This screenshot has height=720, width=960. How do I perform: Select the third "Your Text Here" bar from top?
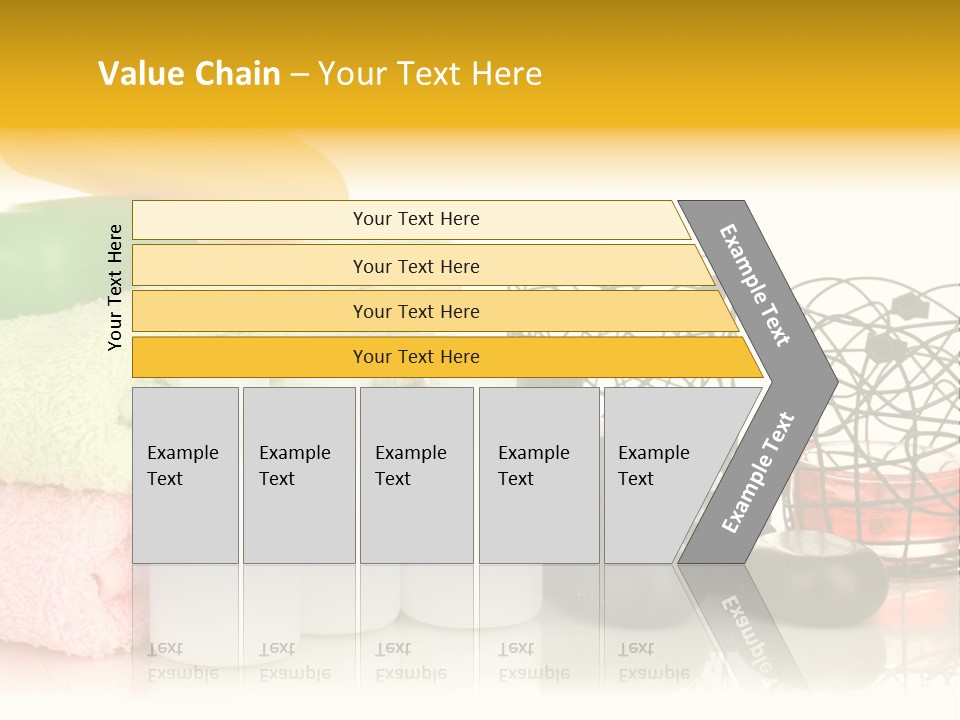pyautogui.click(x=415, y=311)
